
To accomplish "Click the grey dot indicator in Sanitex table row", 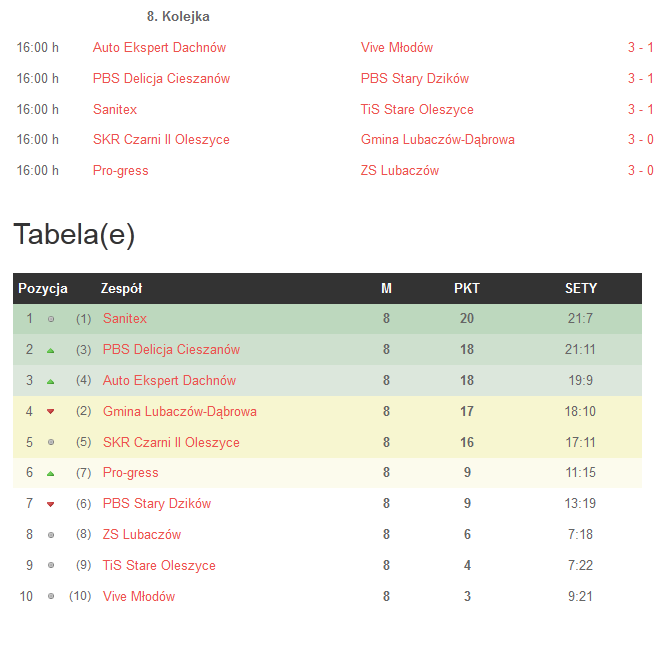I will [x=51, y=319].
